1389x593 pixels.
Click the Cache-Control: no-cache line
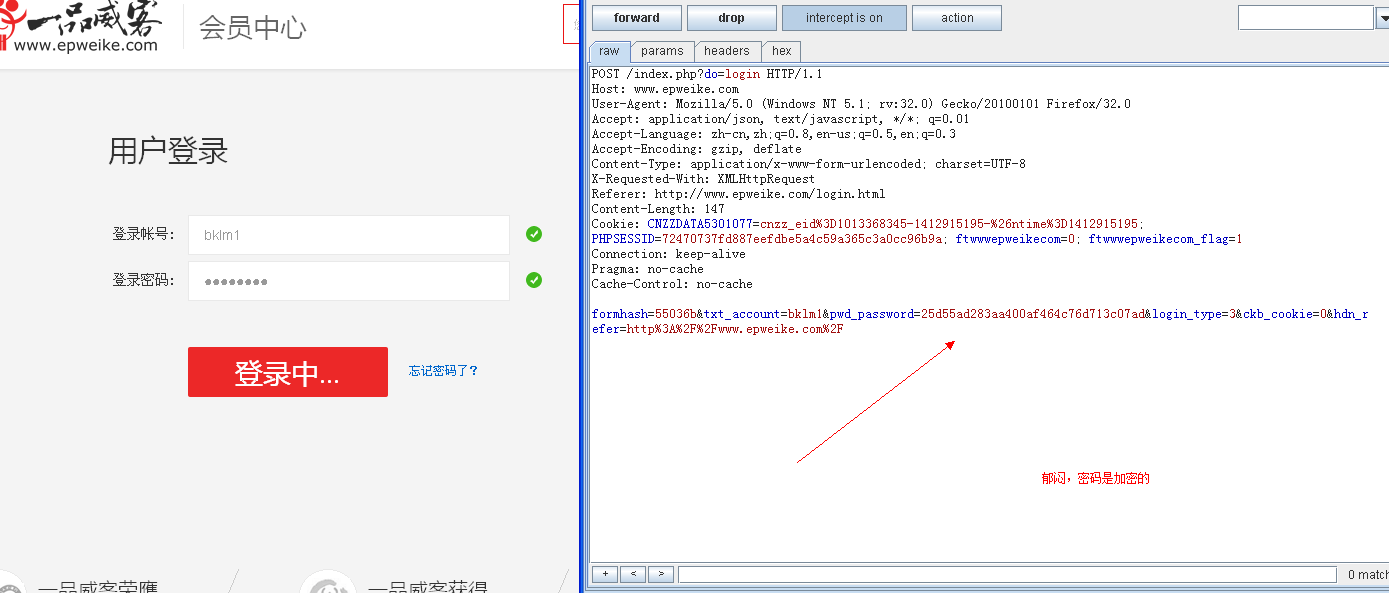[x=672, y=284]
